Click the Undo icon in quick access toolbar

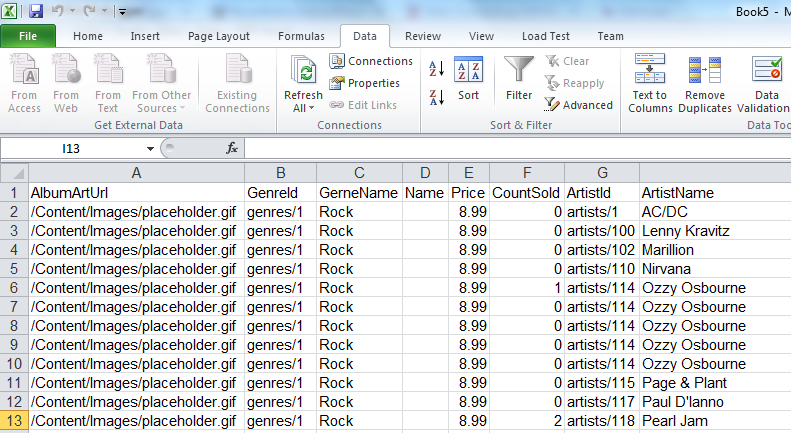point(57,11)
